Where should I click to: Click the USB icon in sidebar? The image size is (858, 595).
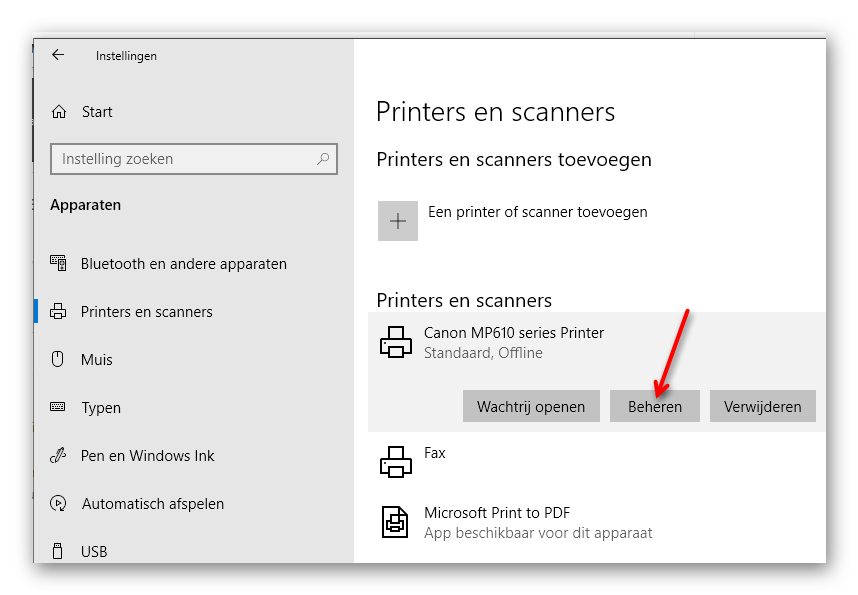pyautogui.click(x=57, y=551)
